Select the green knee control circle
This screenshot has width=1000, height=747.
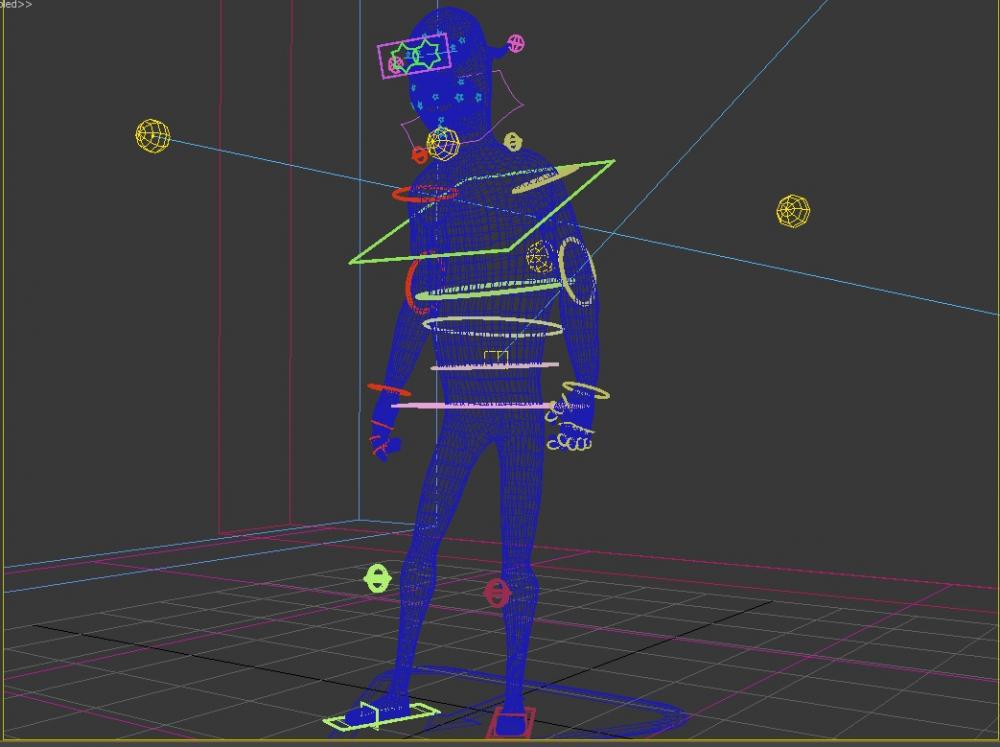click(377, 579)
